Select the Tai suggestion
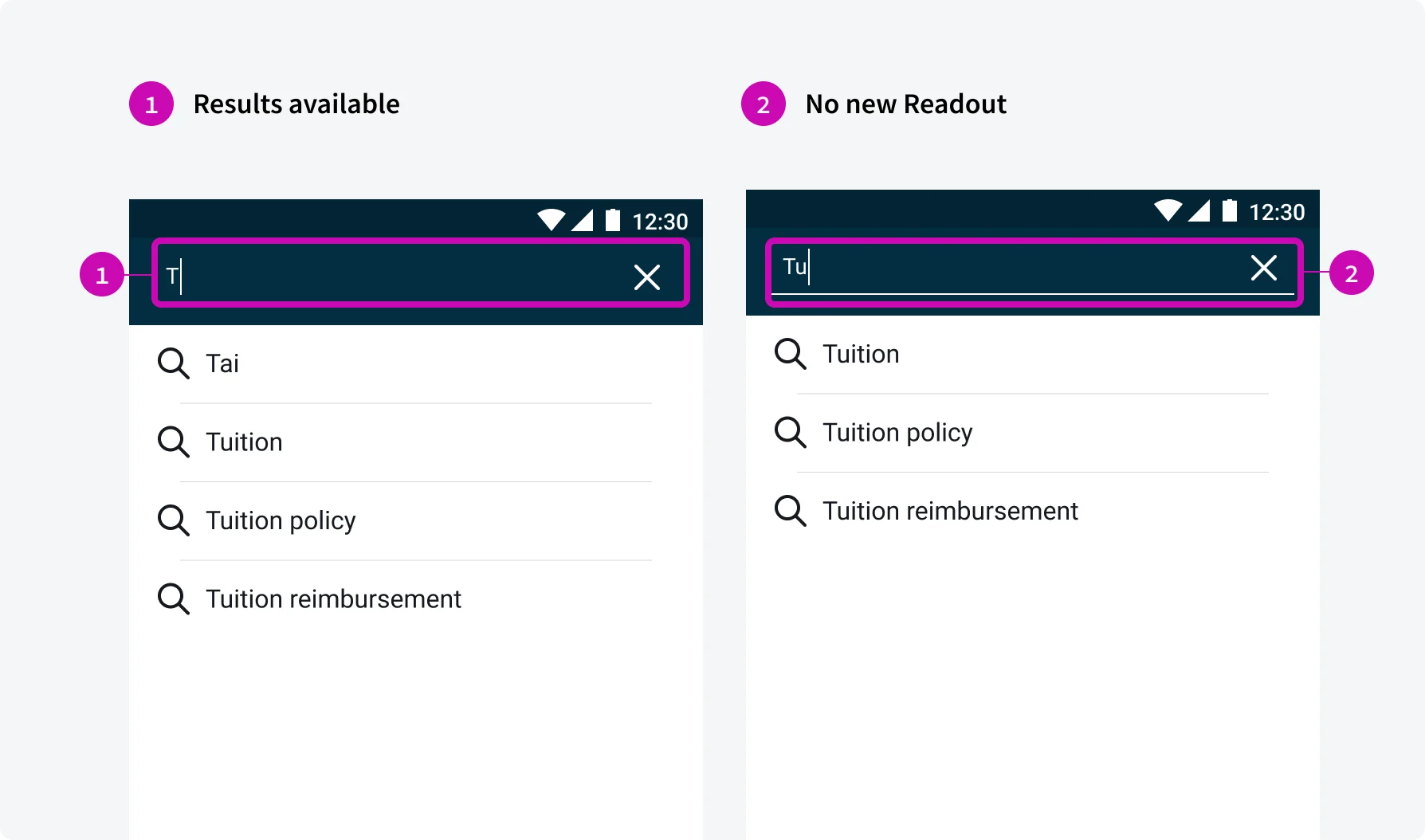Image resolution: width=1425 pixels, height=840 pixels. click(x=222, y=363)
